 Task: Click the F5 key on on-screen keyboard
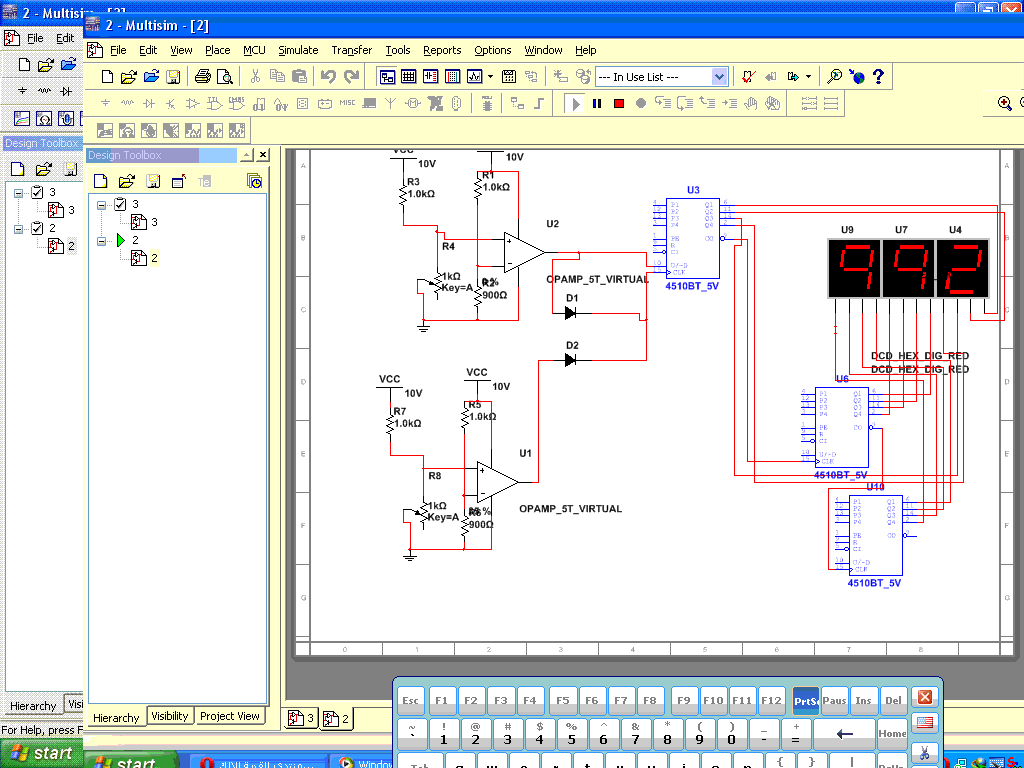point(563,700)
